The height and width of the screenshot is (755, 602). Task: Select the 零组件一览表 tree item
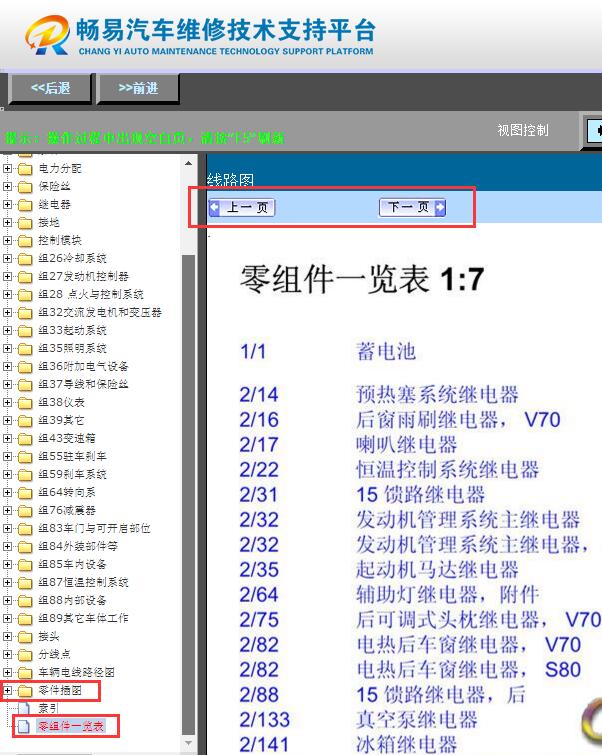[71, 726]
